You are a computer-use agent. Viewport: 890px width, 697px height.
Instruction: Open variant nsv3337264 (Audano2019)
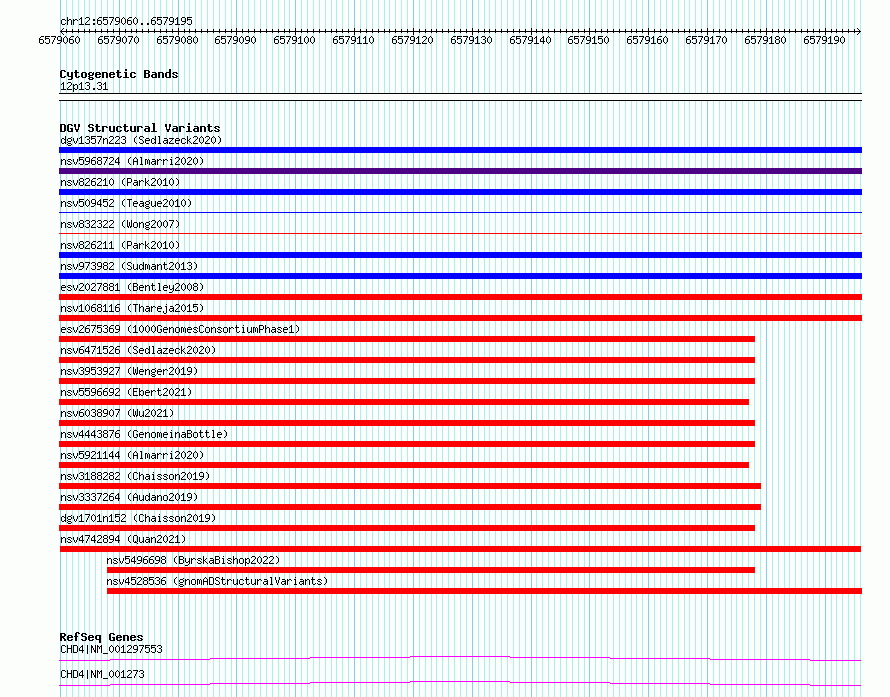pos(129,497)
